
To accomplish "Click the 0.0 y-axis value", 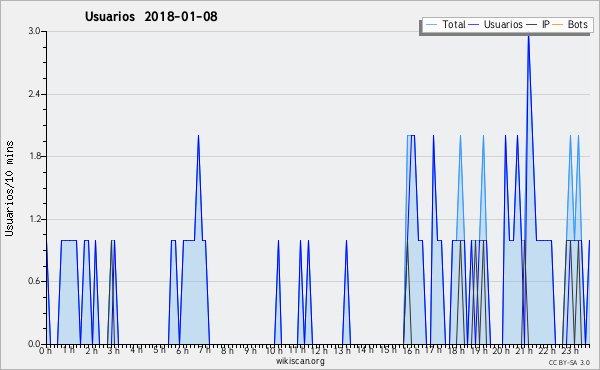I will coord(34,344).
